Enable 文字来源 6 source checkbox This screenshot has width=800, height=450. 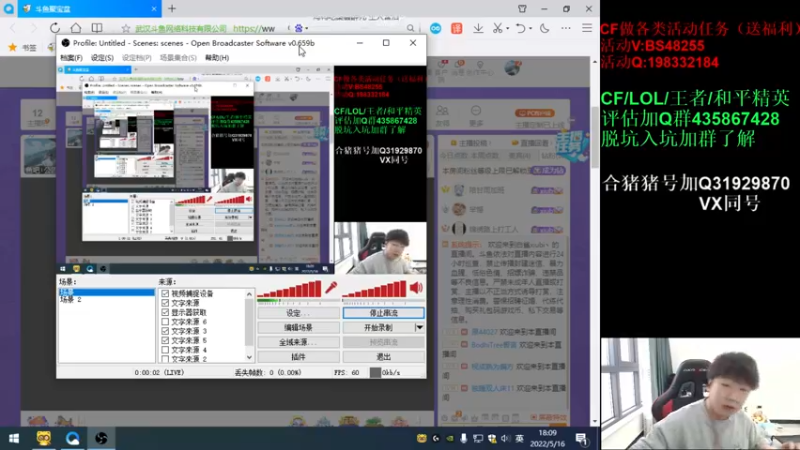[x=165, y=322]
